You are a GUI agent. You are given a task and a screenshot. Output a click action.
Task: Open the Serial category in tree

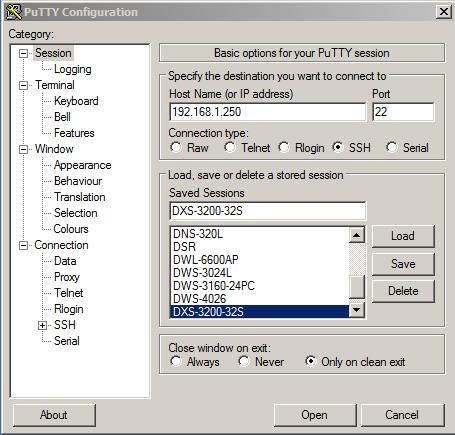point(67,341)
